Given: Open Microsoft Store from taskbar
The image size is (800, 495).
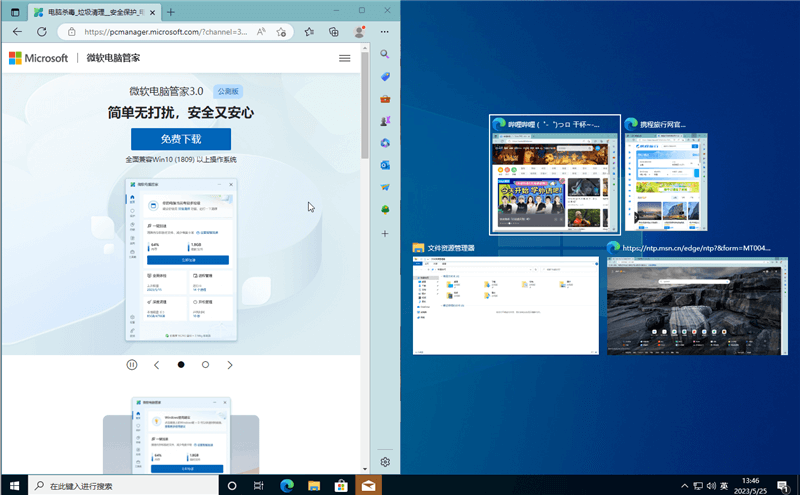Looking at the screenshot, I should coord(341,485).
